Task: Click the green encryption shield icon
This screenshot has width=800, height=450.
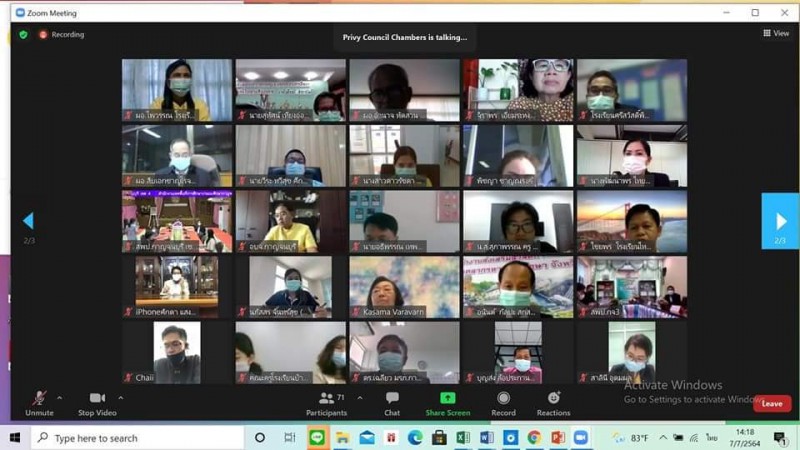Action: pos(23,34)
